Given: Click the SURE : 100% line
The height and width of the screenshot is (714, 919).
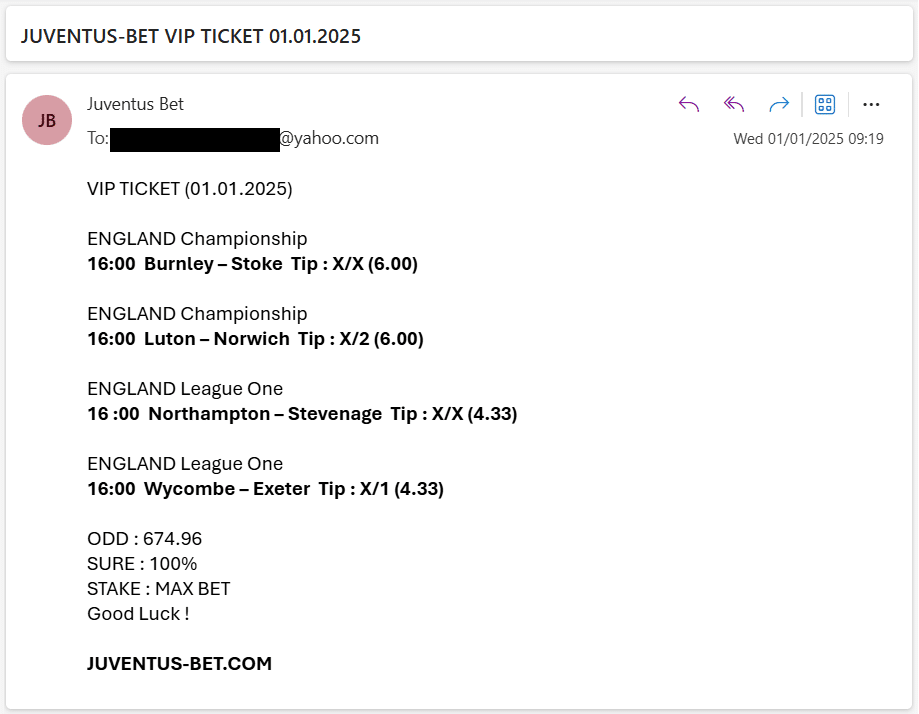Looking at the screenshot, I should (142, 564).
